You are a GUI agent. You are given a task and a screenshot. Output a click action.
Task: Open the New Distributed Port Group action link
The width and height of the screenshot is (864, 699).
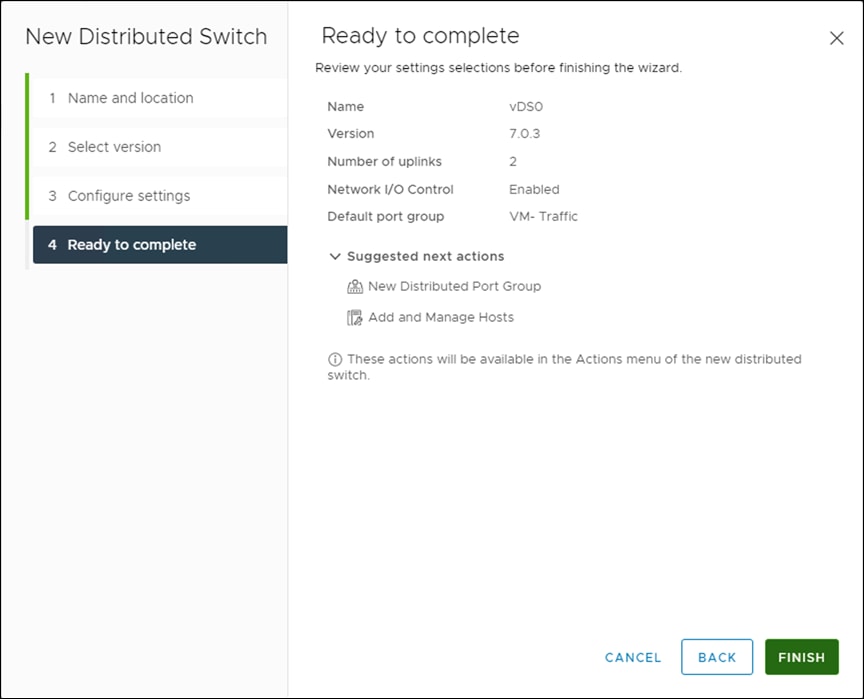(455, 286)
